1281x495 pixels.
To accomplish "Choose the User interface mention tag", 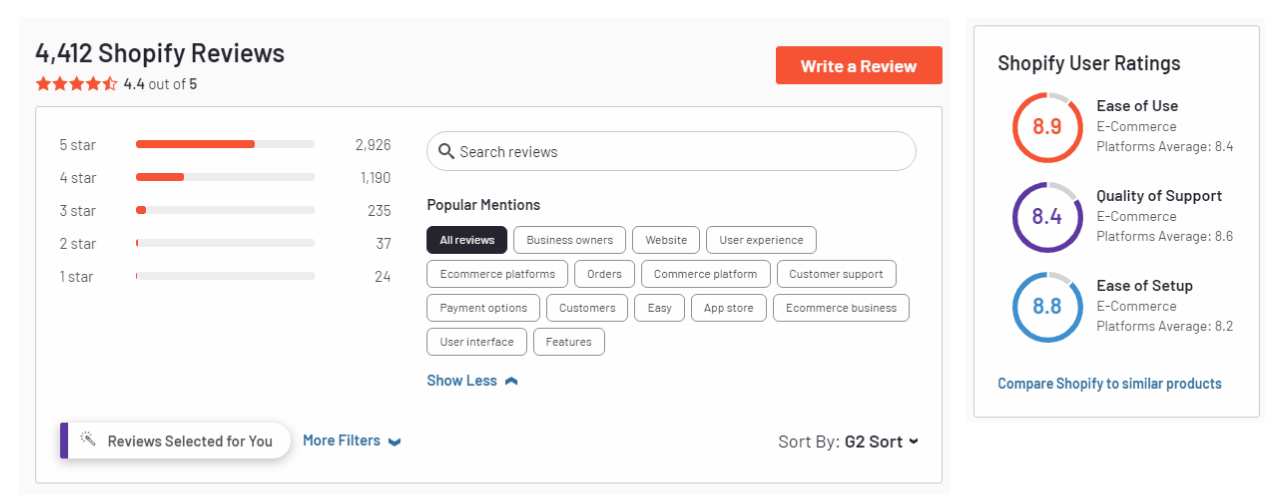I will click(477, 342).
